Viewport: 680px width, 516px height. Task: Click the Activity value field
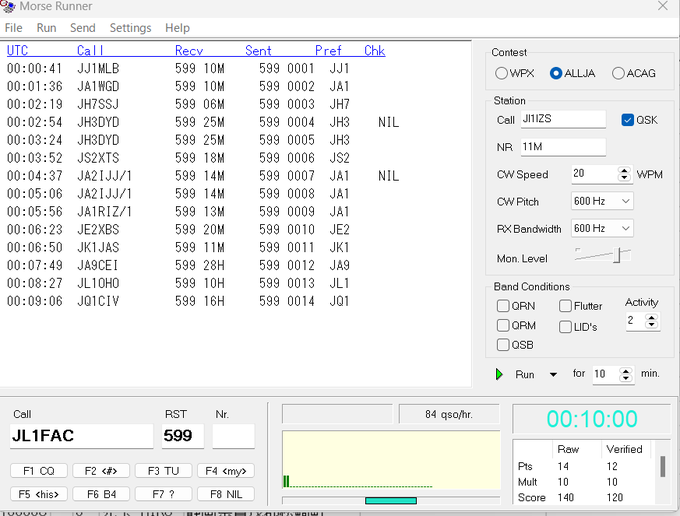coord(636,321)
